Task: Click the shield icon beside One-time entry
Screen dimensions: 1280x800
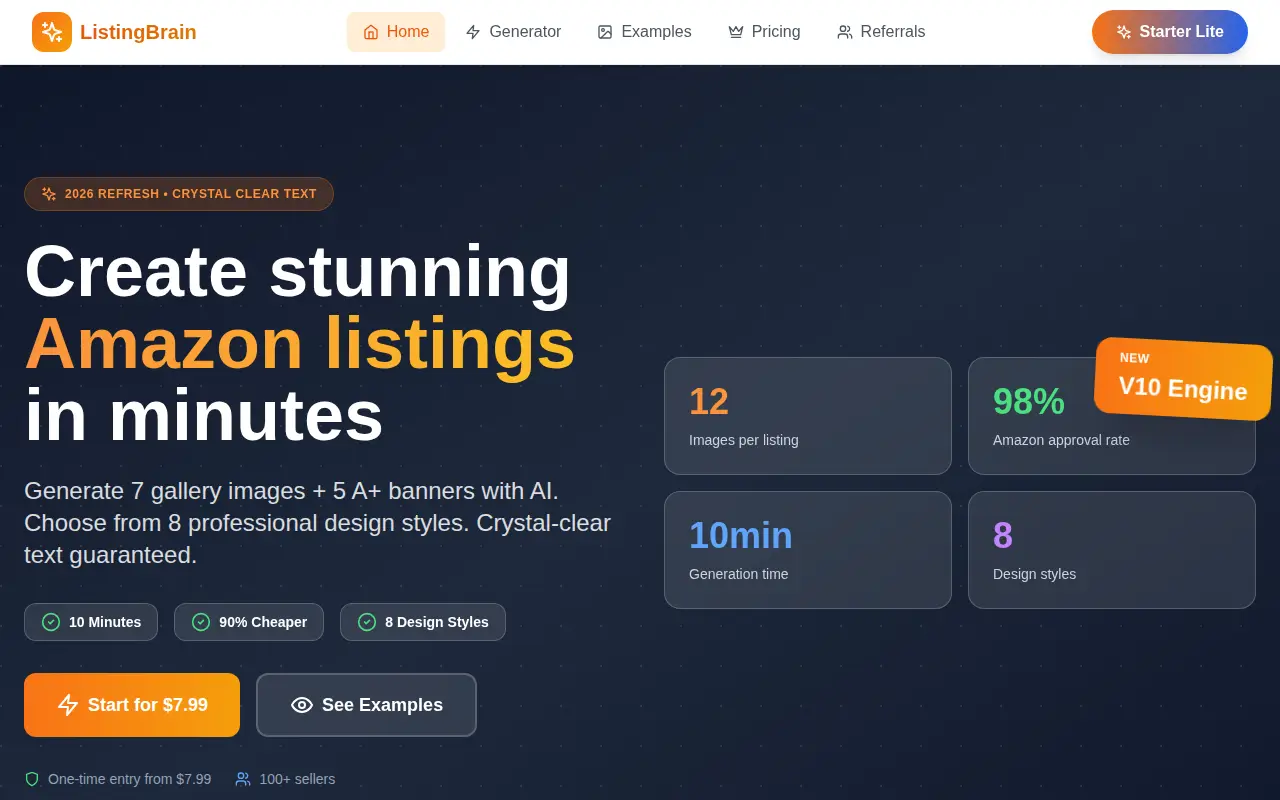Action: pyautogui.click(x=32, y=779)
